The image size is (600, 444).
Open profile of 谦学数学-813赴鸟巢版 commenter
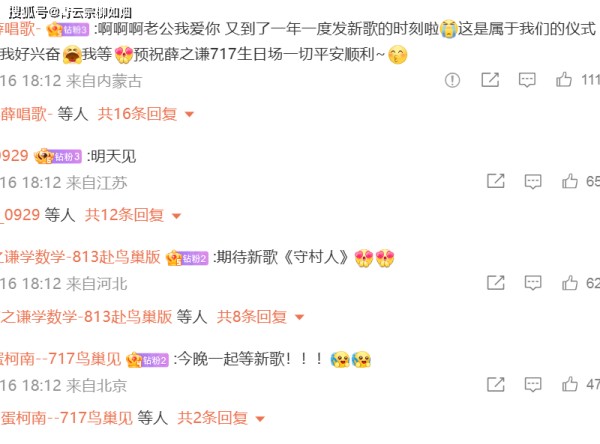point(80,257)
